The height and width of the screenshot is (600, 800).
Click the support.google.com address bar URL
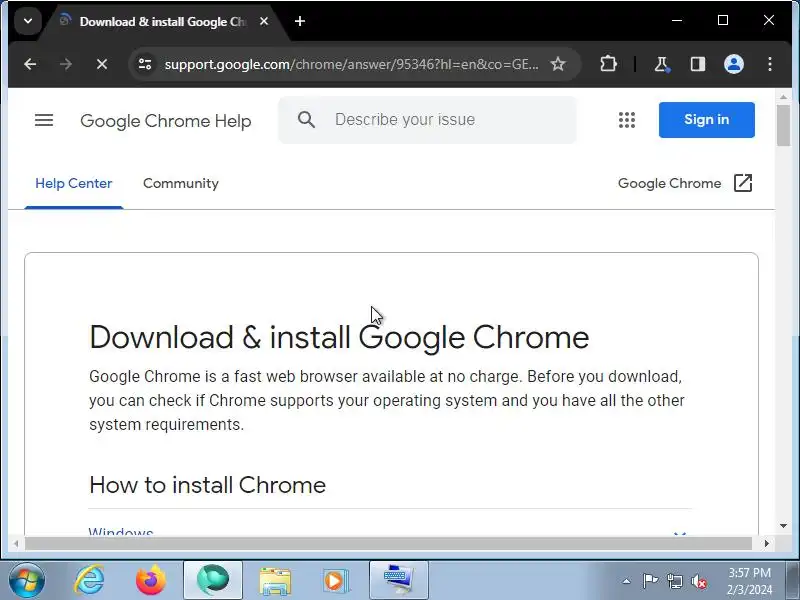351,64
